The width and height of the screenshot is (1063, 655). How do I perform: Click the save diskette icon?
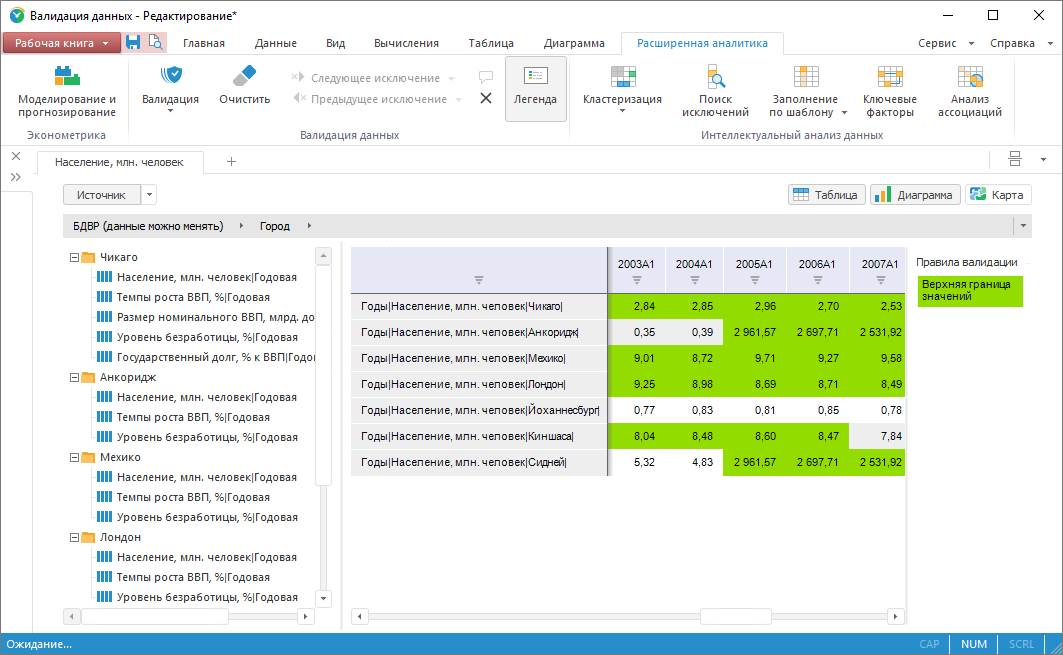coord(133,42)
